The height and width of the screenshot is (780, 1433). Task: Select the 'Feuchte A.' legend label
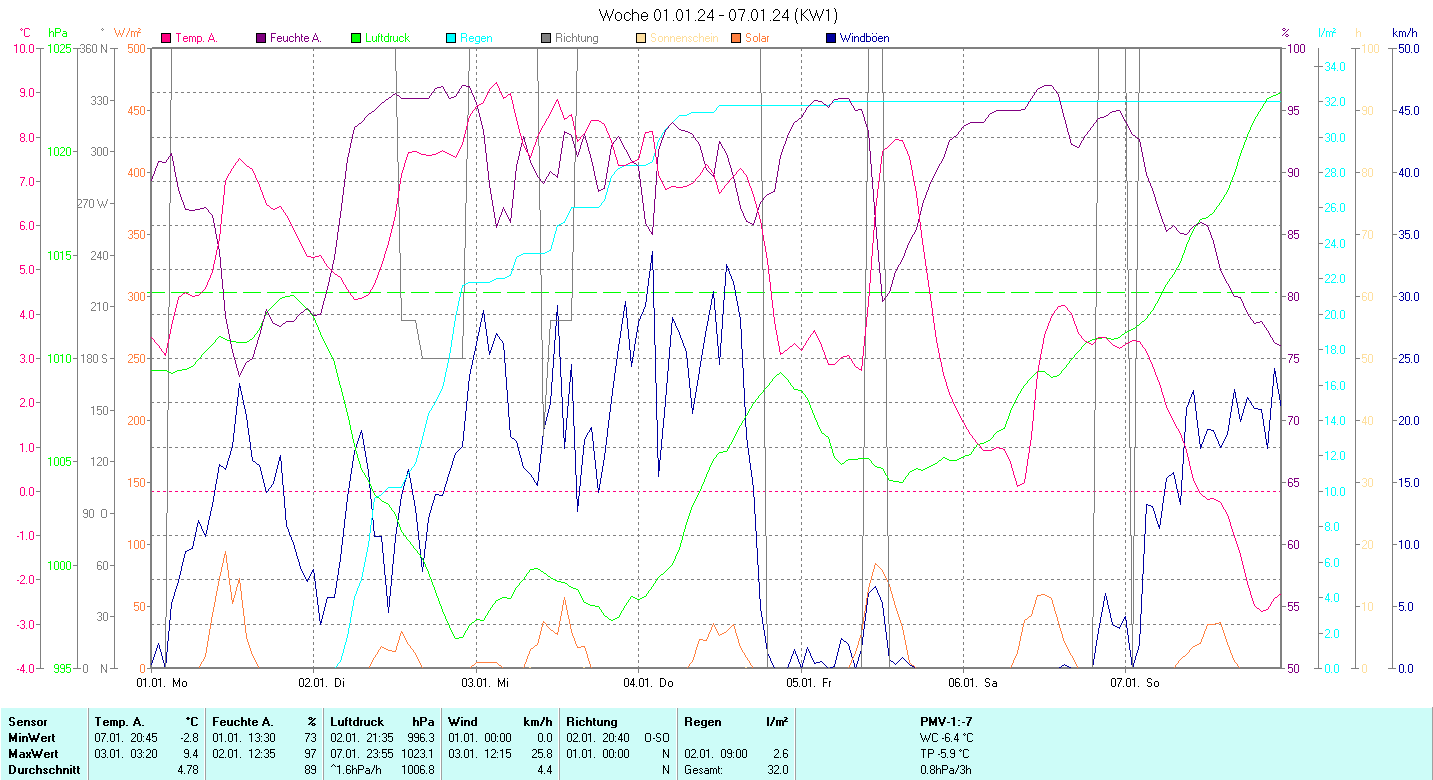coord(296,38)
